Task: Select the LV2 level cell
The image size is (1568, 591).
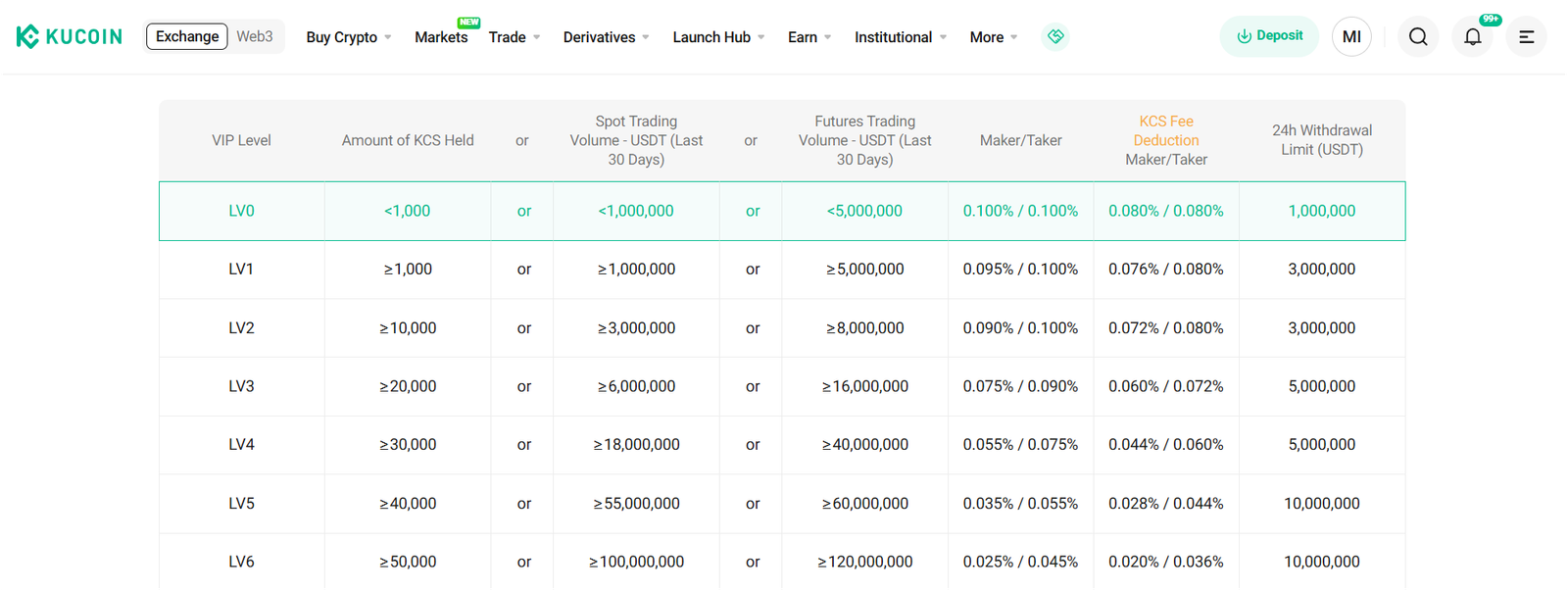Action: 241,327
